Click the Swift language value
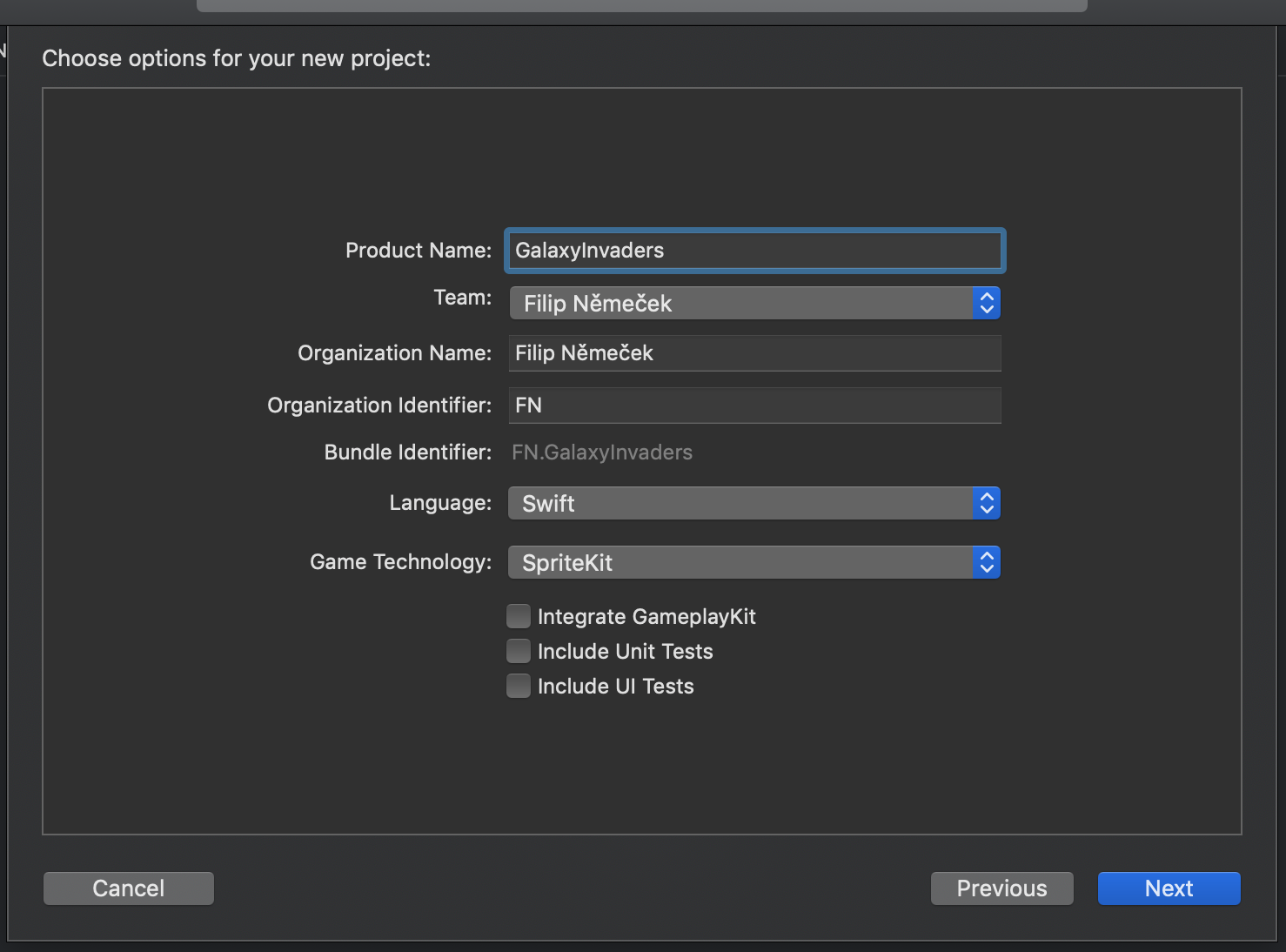The height and width of the screenshot is (952, 1286). coord(546,503)
